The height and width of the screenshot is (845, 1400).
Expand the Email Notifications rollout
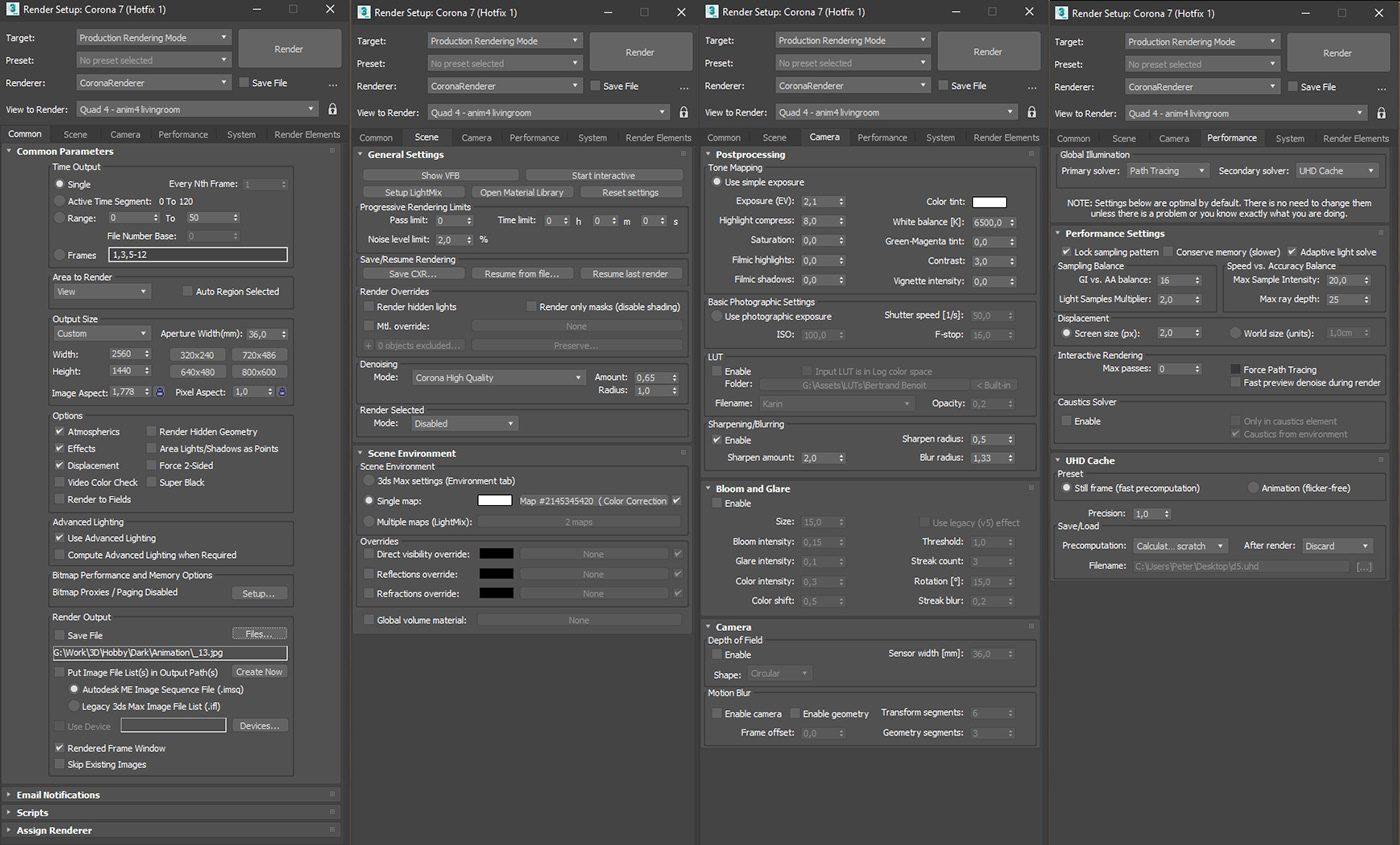(58, 795)
